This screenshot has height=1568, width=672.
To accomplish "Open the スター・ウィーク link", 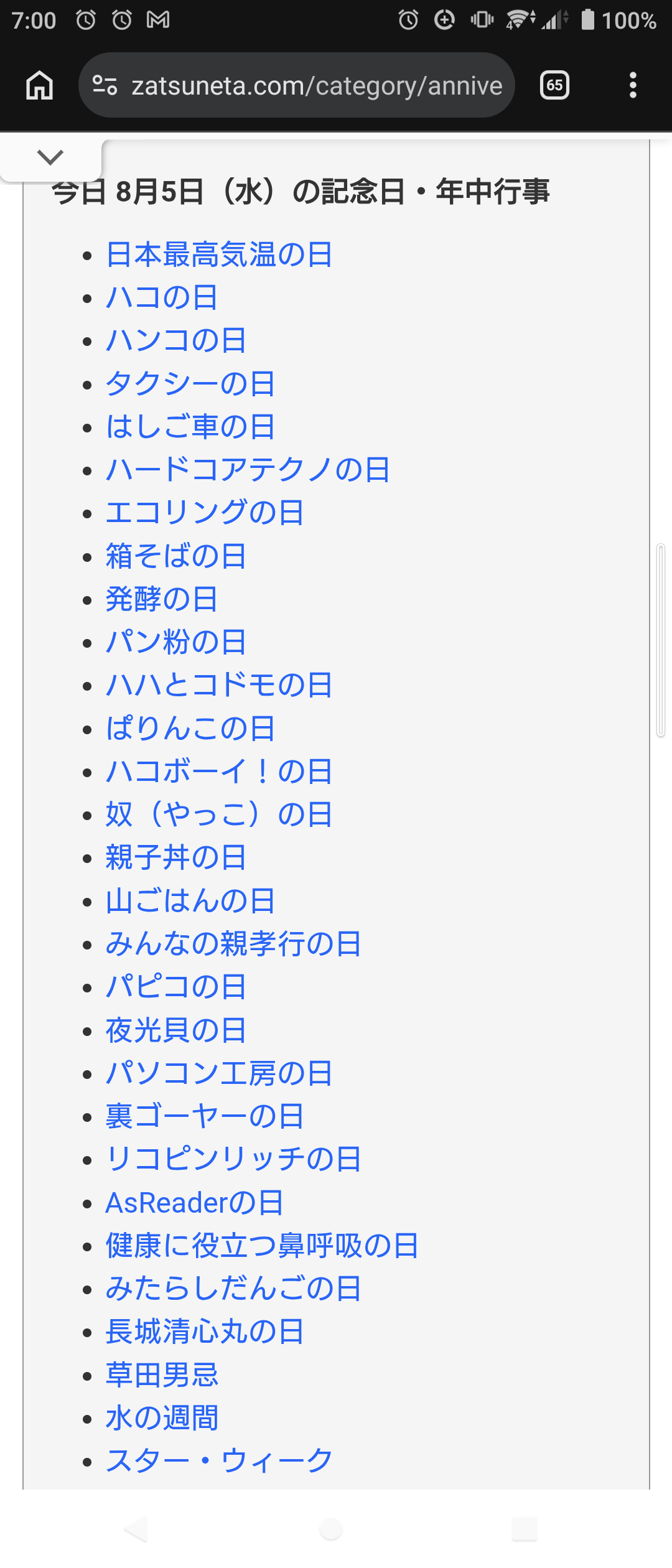I will (x=219, y=1460).
